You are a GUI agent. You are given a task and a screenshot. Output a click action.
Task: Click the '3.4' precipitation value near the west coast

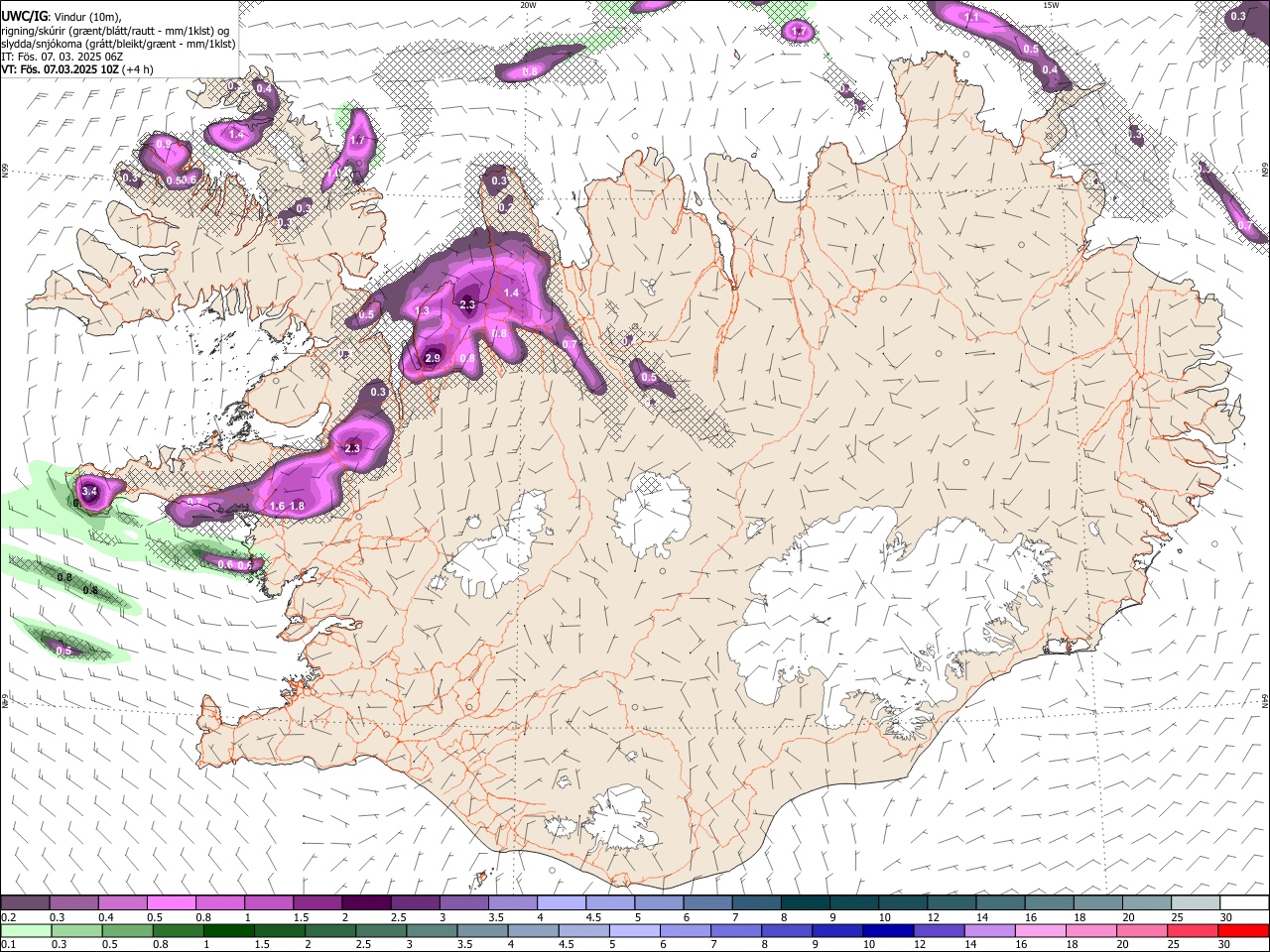89,491
